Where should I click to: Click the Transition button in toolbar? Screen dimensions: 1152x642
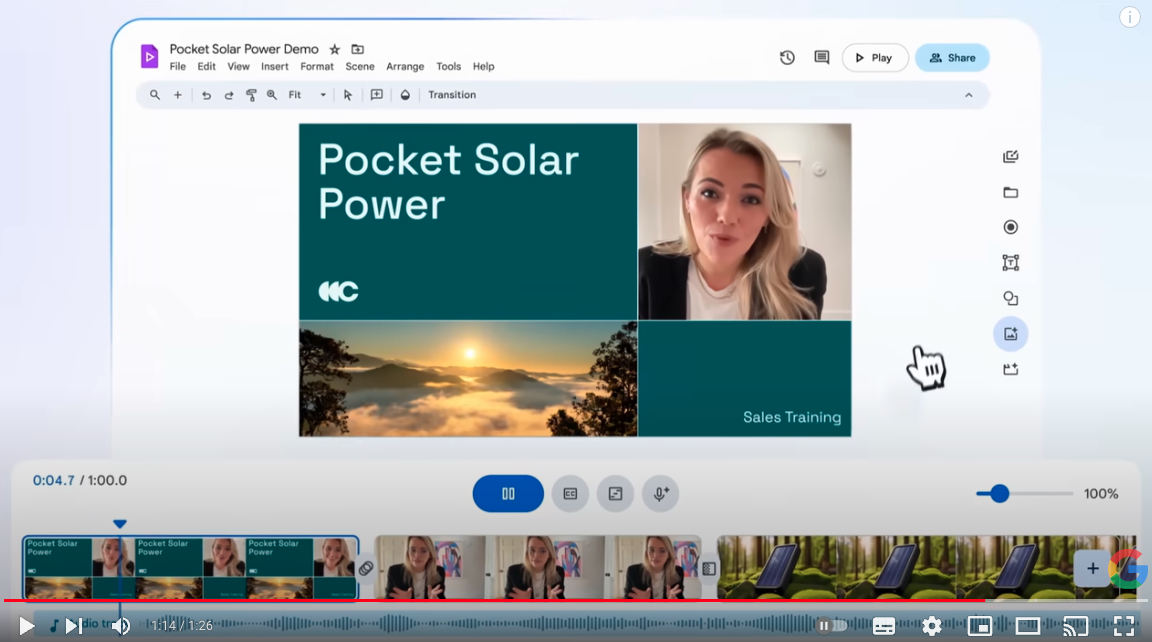click(x=452, y=95)
